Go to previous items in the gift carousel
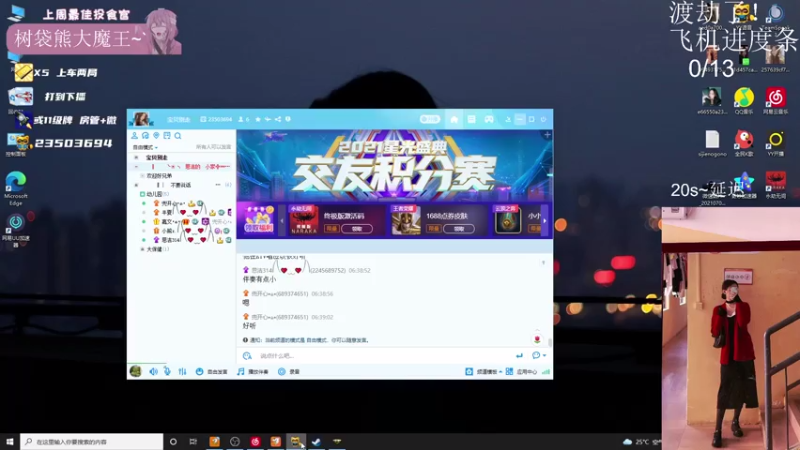Viewport: 800px width, 450px height. 282,220
